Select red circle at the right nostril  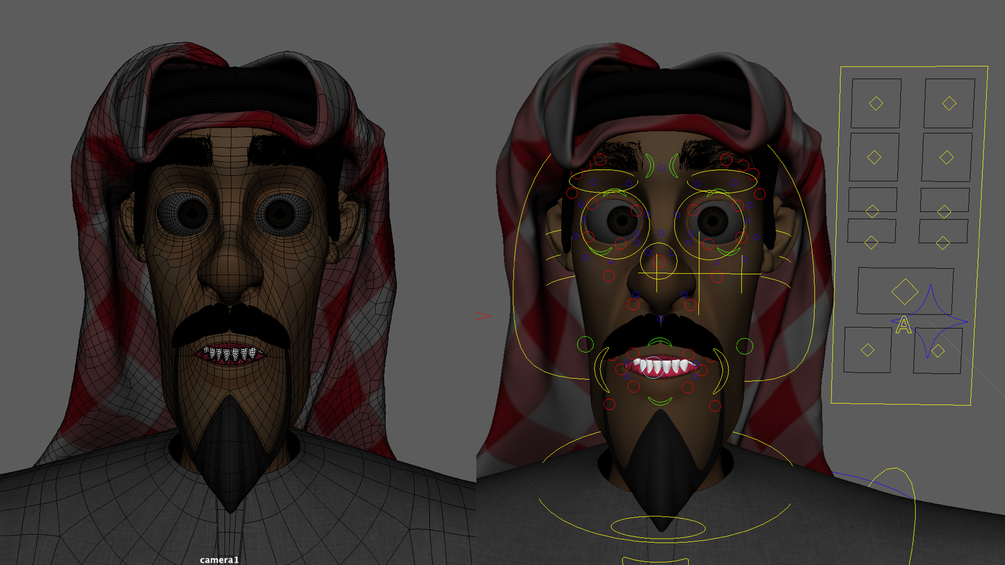[690, 305]
